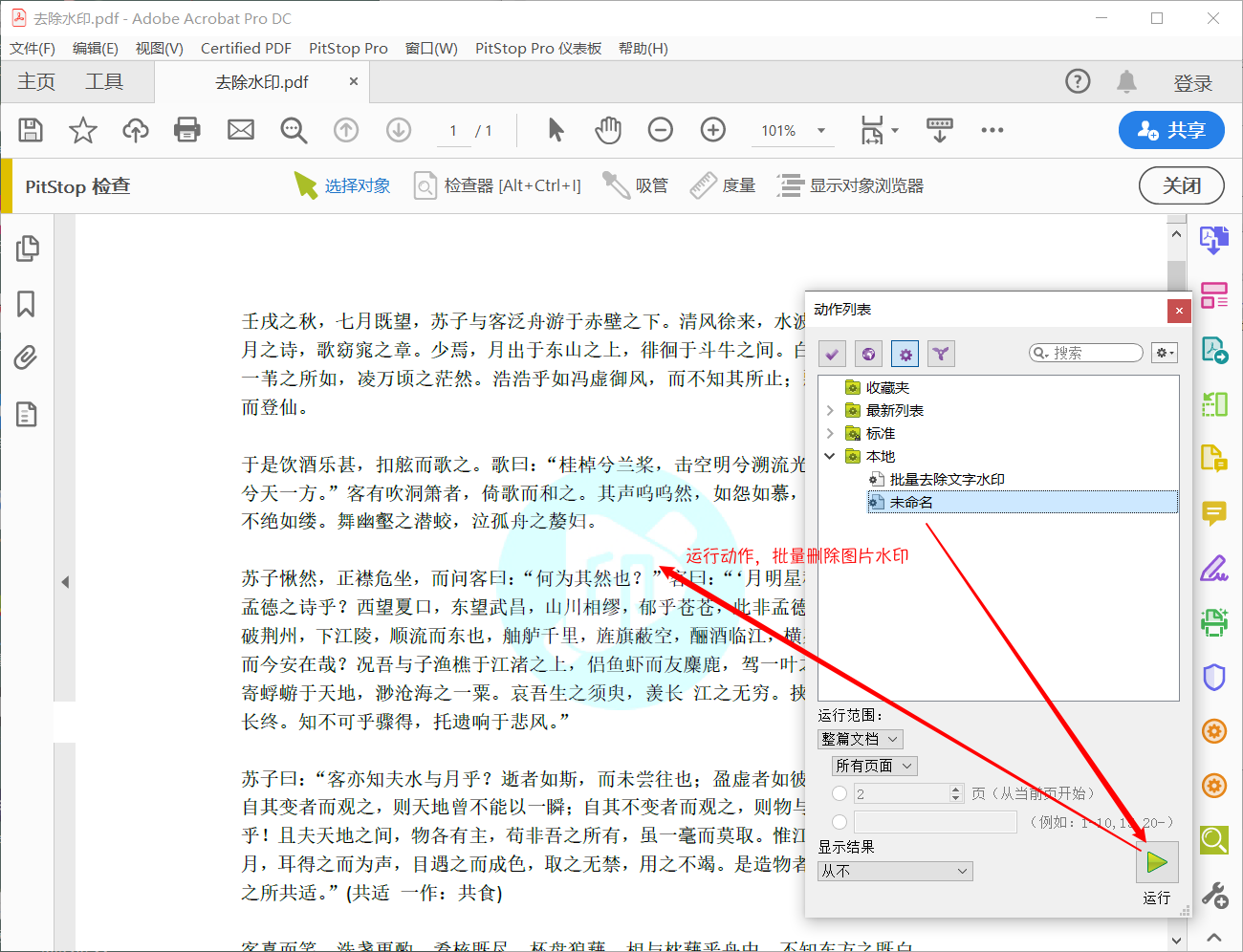Close the 去除水印.pdf tab

[354, 82]
